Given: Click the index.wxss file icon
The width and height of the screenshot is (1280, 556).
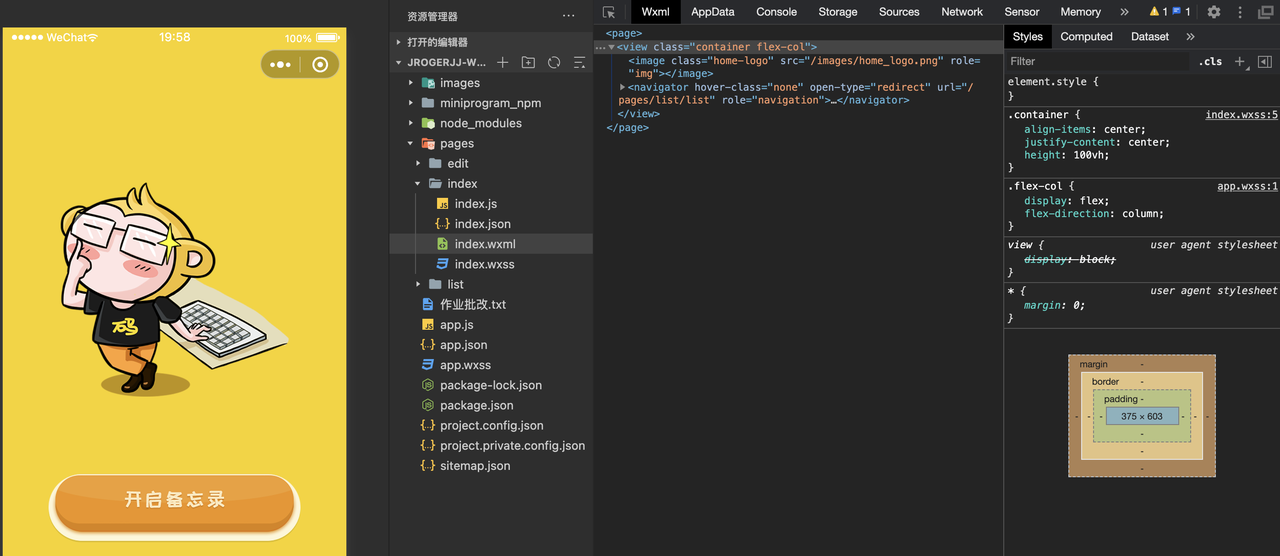Looking at the screenshot, I should [x=443, y=264].
